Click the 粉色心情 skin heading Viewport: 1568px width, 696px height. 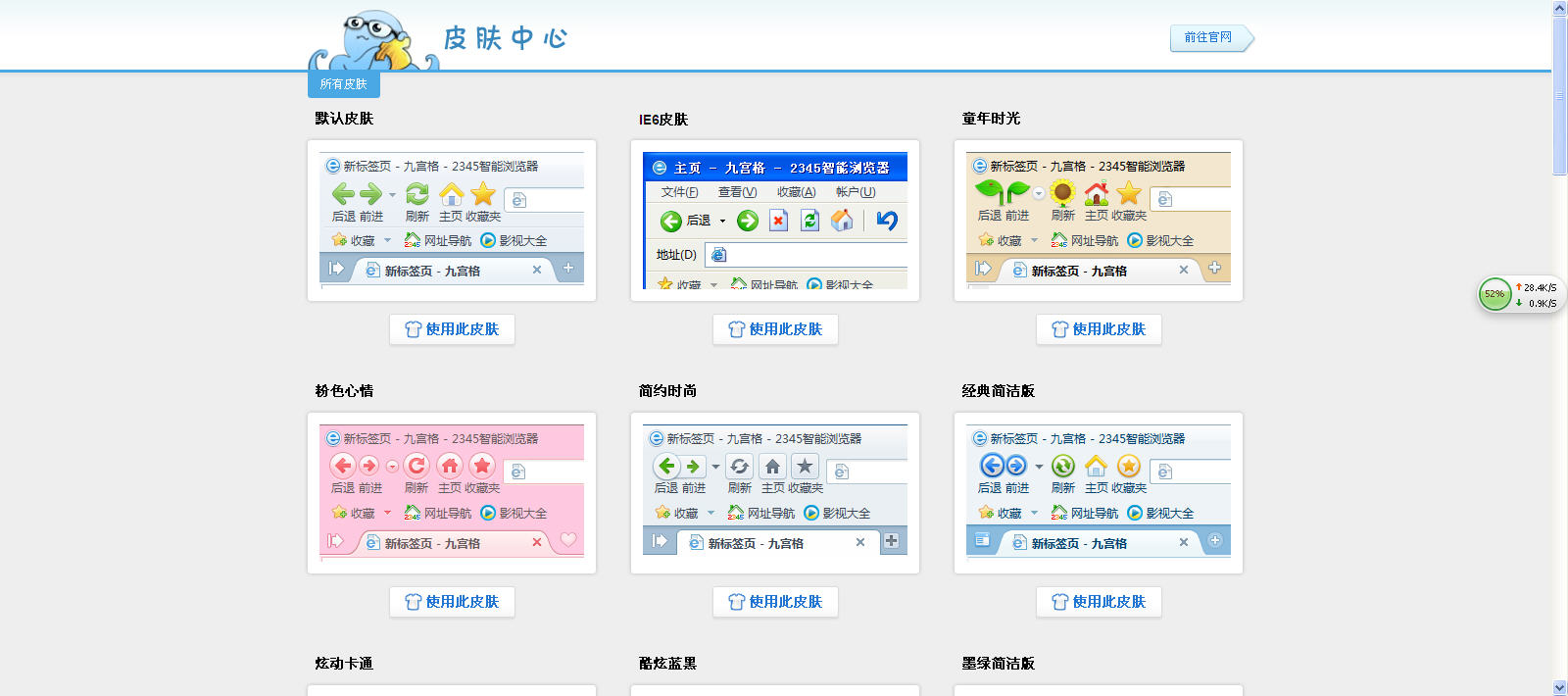[344, 391]
